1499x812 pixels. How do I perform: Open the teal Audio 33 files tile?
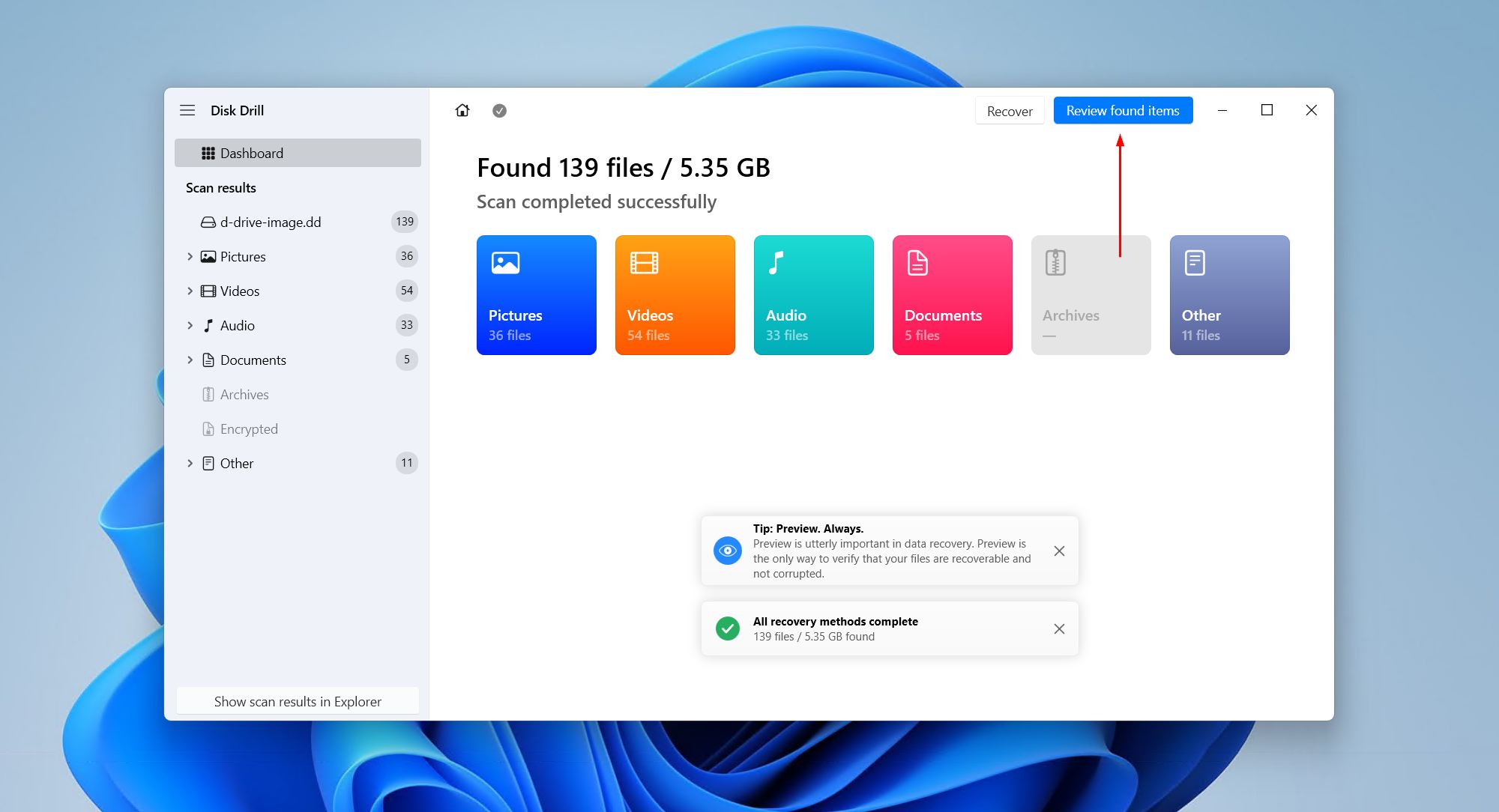click(814, 295)
